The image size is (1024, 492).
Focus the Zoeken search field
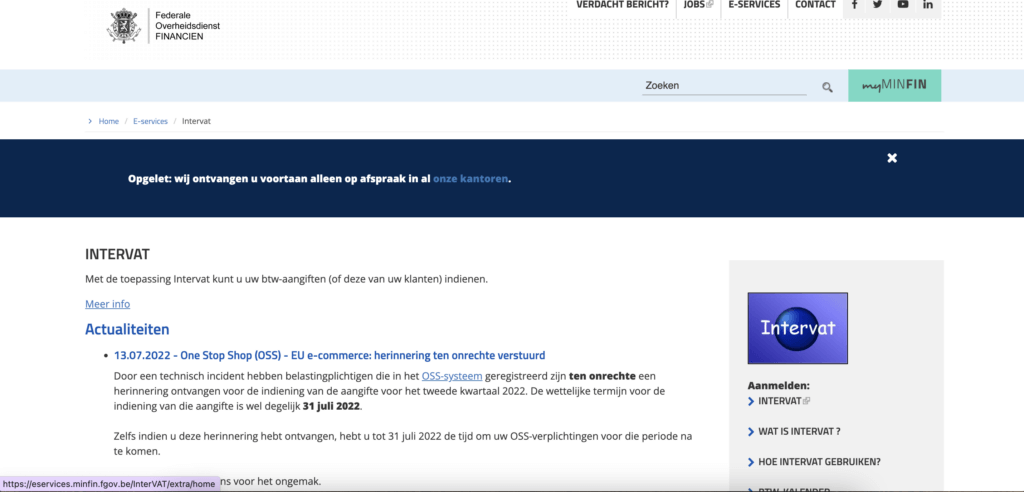pos(724,86)
